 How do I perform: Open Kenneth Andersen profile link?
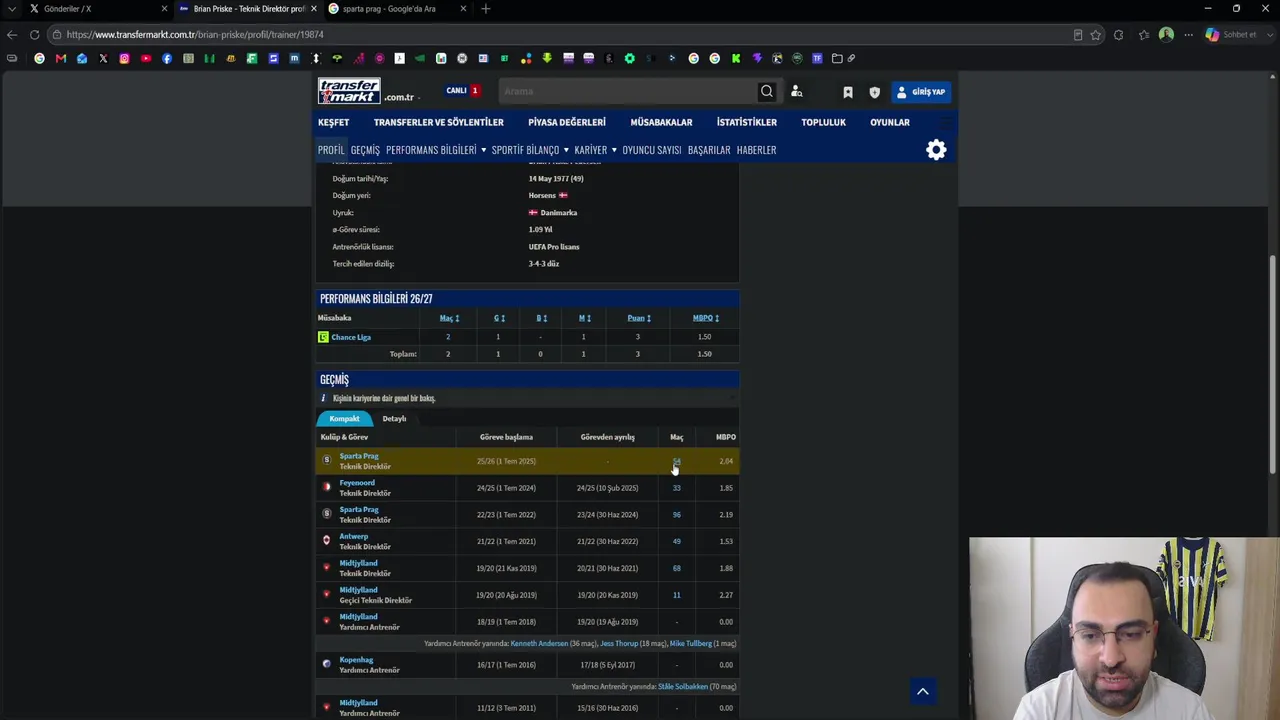[x=539, y=644]
